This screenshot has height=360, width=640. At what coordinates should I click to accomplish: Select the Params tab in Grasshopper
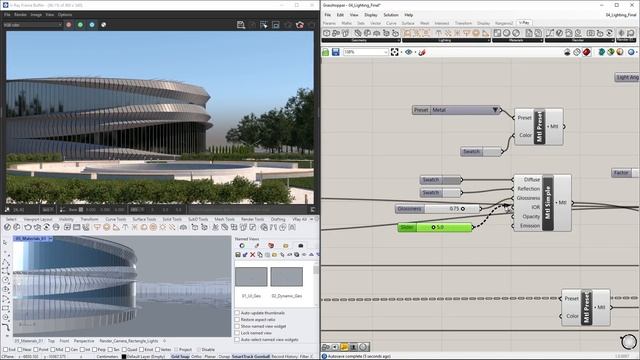(329, 23)
